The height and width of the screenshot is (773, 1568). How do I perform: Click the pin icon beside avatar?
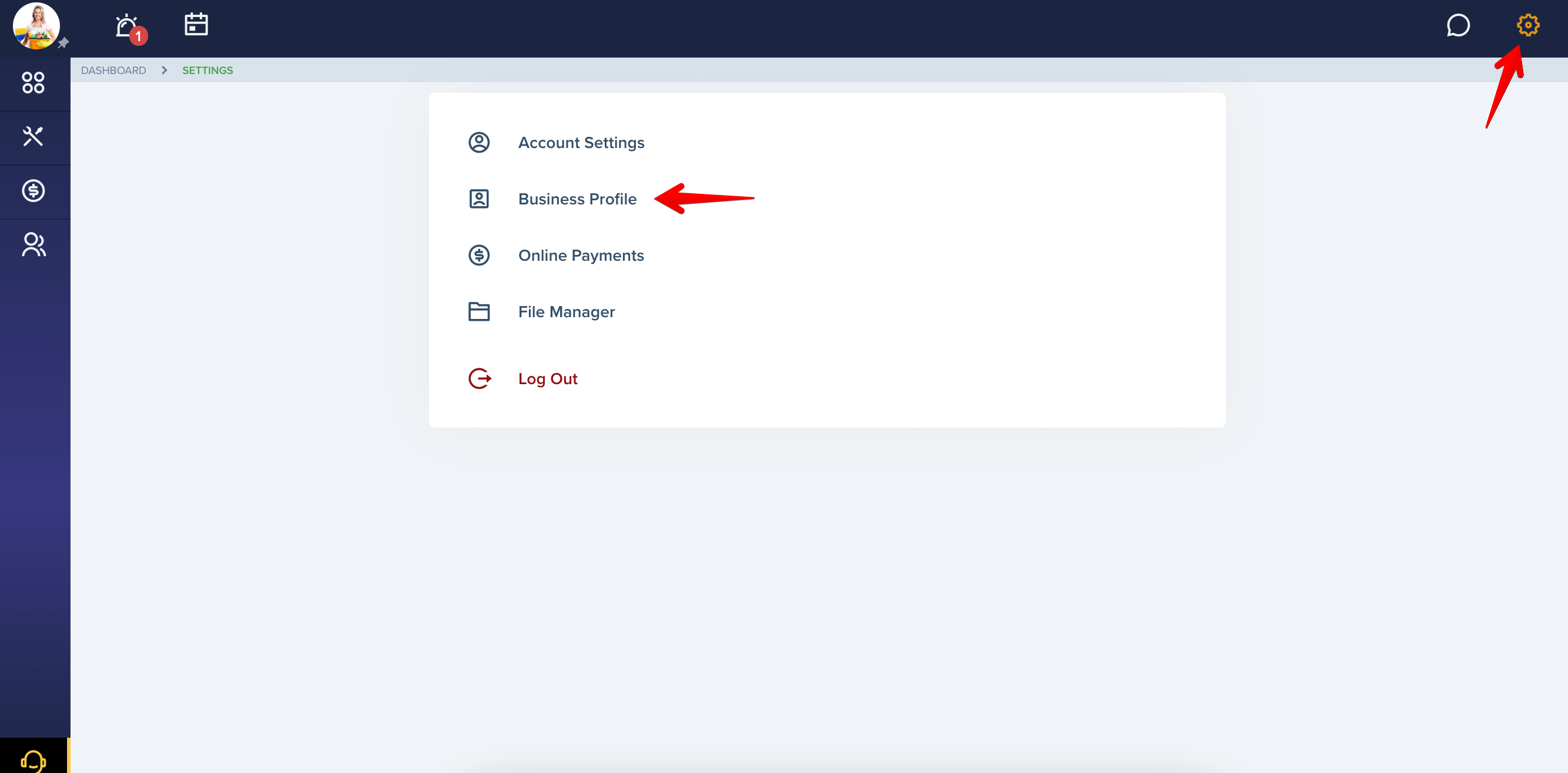(63, 42)
